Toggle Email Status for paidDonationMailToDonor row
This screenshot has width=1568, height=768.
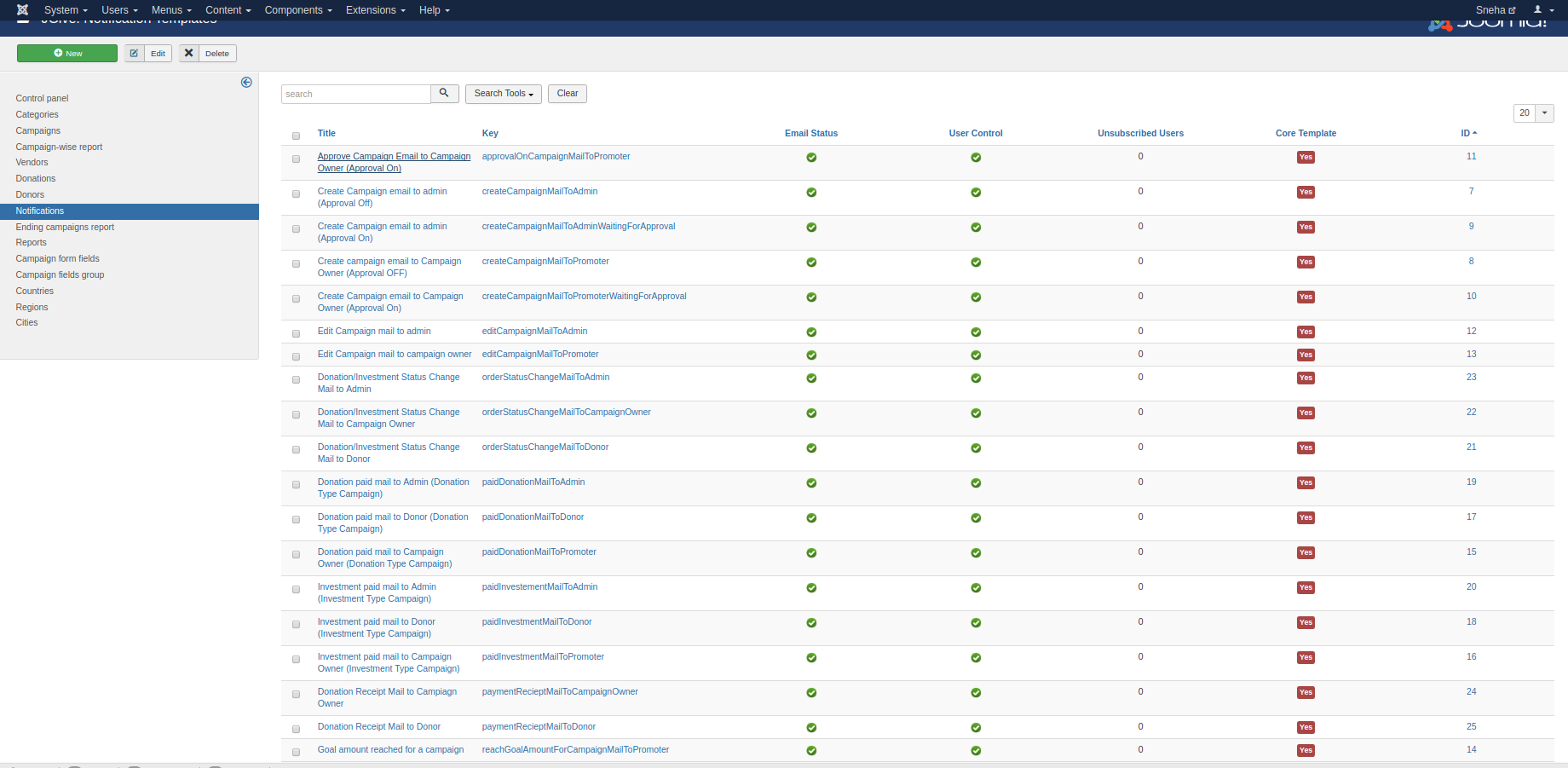pos(811,518)
